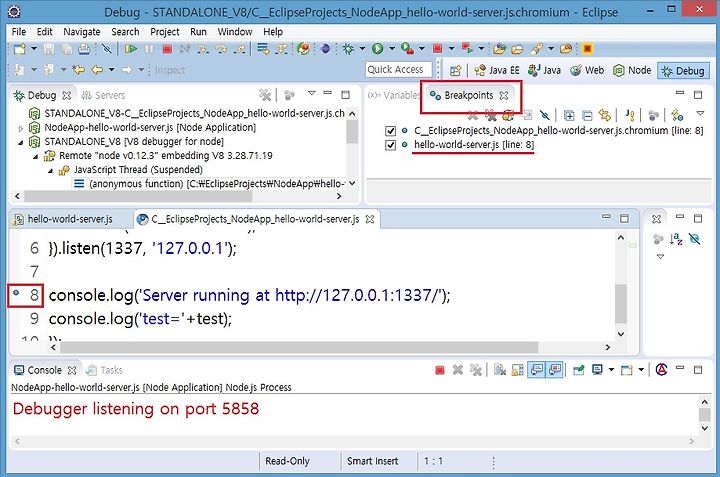The height and width of the screenshot is (477, 720).
Task: Open the Open Console dropdown arrow
Action: click(641, 370)
